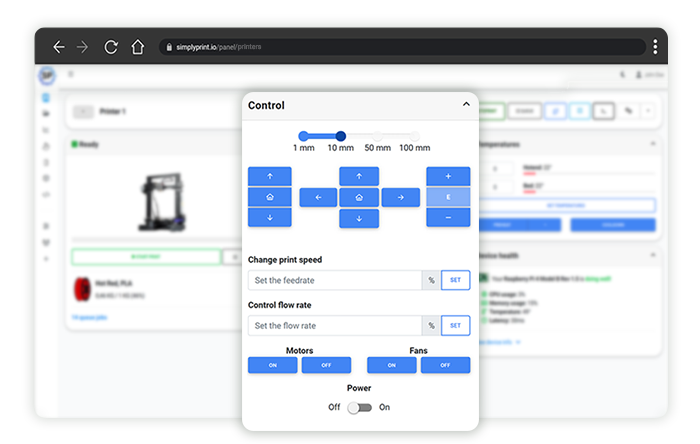Click the X-axis right arrow button
The width and height of the screenshot is (700, 444).
coord(400,198)
